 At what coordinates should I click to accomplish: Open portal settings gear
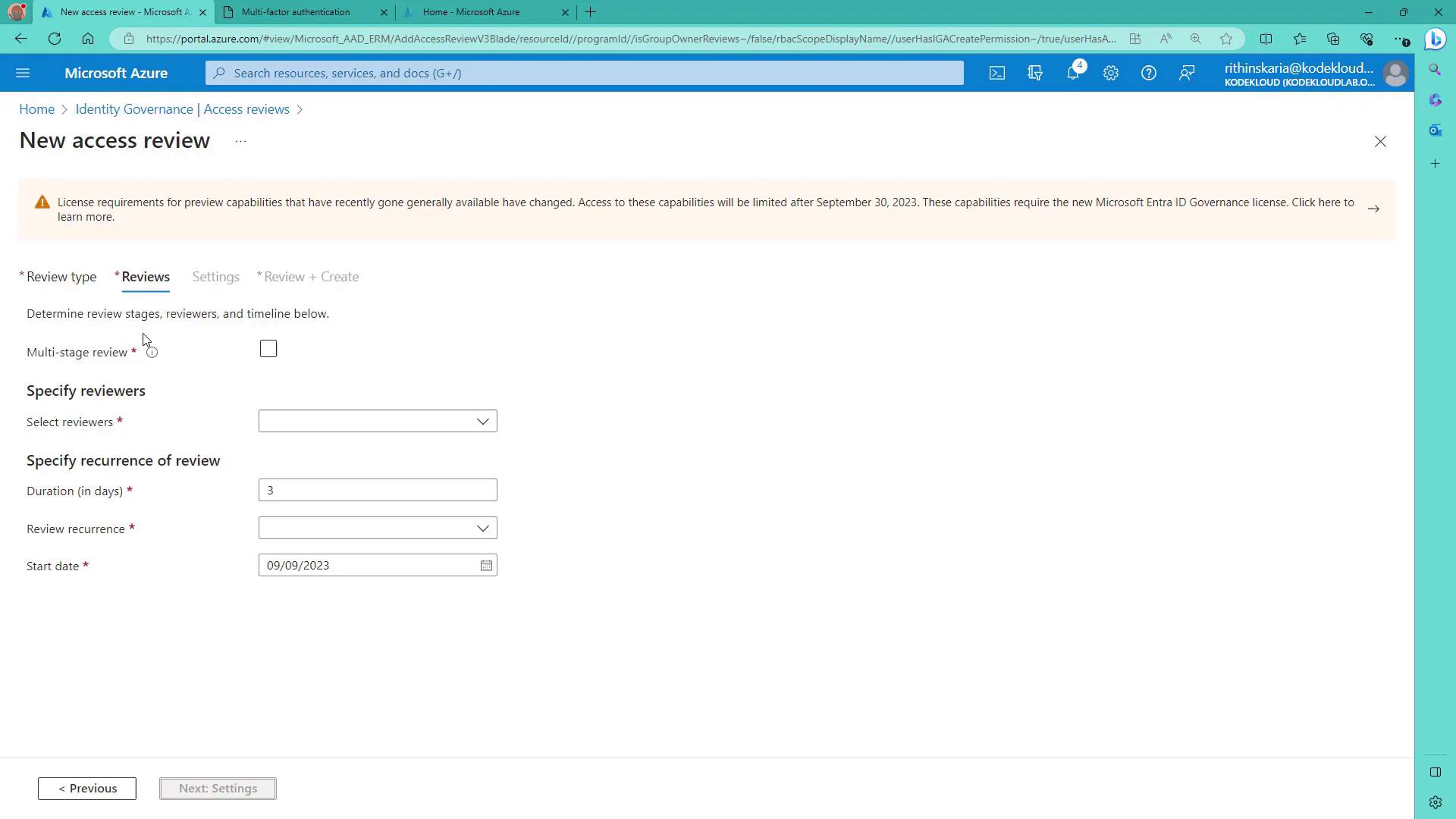pyautogui.click(x=1110, y=73)
